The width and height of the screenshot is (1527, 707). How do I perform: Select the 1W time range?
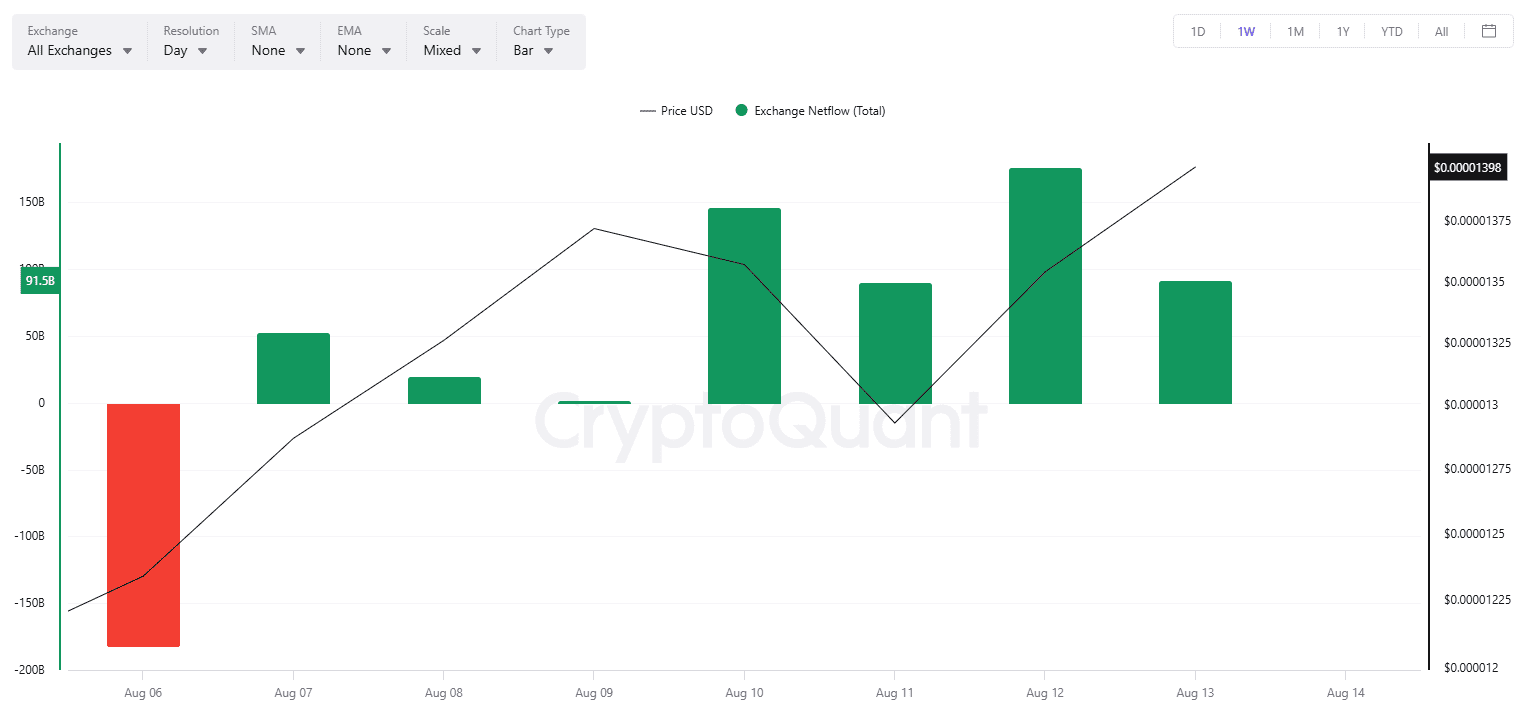(1246, 32)
